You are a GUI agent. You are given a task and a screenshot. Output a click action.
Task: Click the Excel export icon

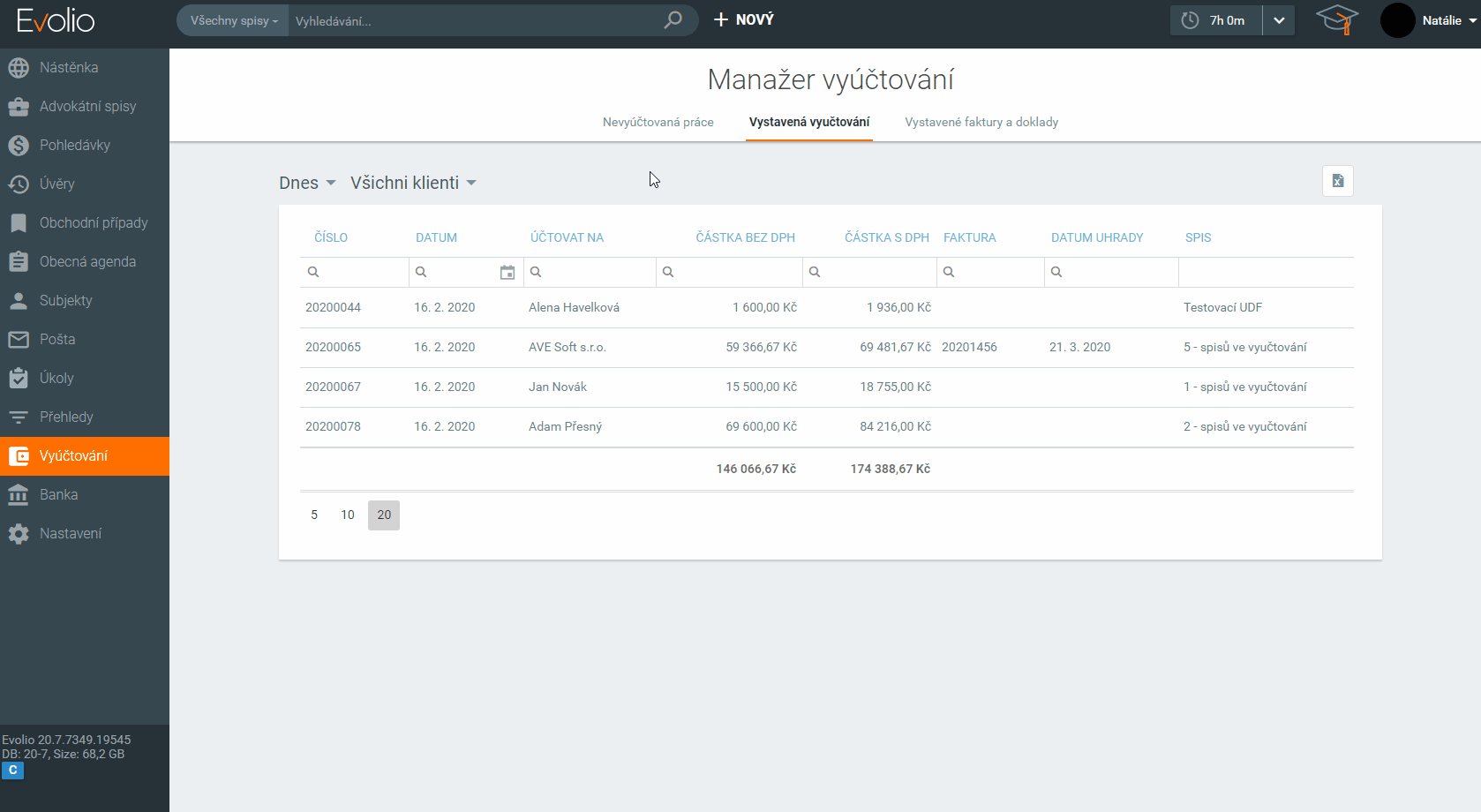[x=1337, y=181]
